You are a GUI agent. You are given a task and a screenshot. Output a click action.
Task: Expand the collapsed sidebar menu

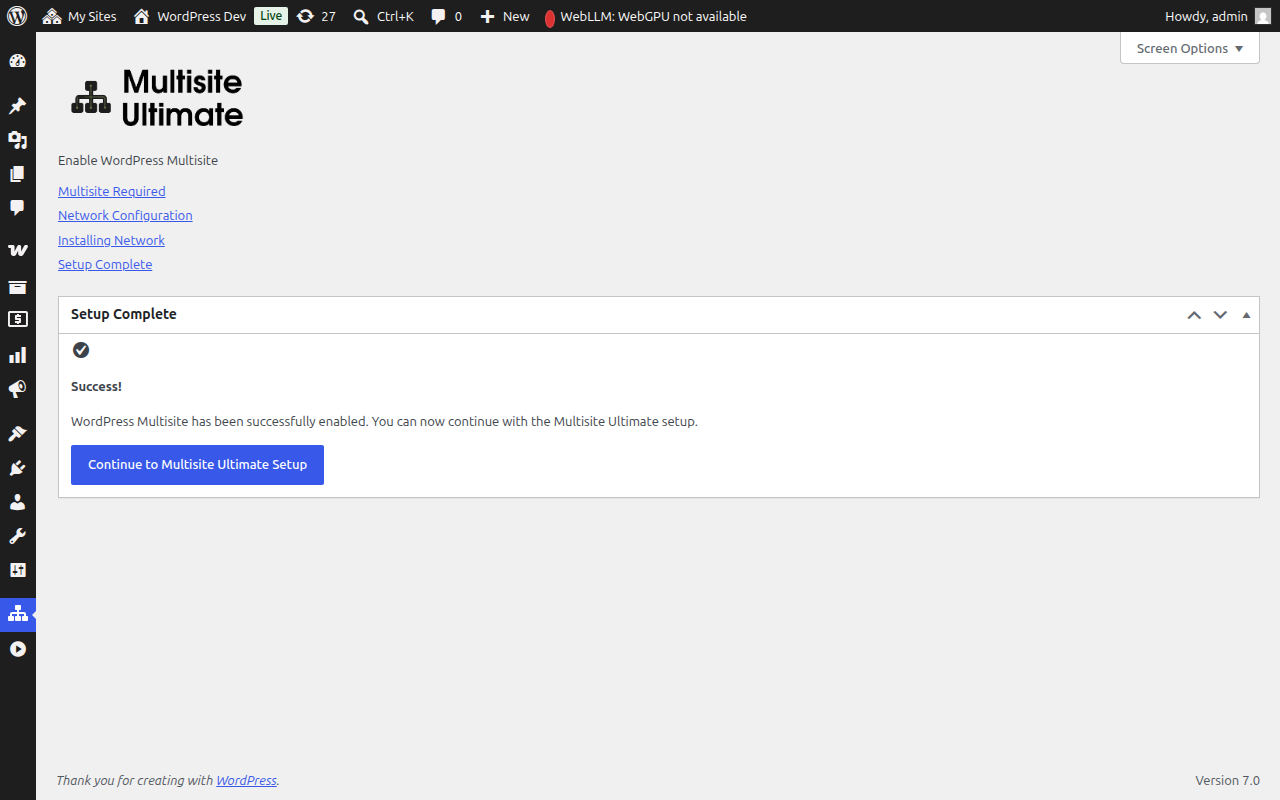(x=17, y=649)
